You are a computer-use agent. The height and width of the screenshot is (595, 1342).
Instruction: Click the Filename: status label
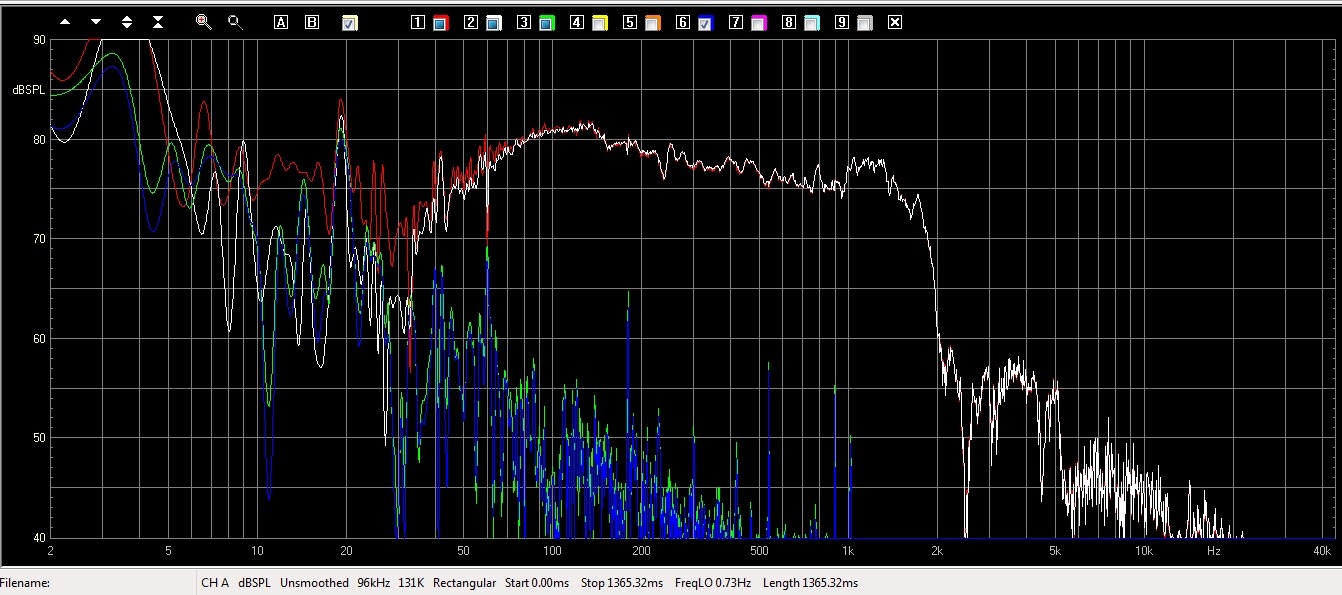pos(24,583)
